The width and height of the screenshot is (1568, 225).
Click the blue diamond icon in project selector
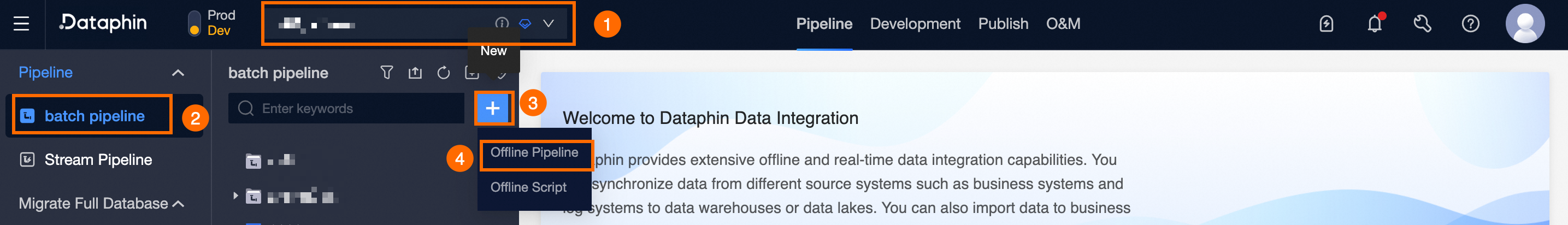coord(524,23)
